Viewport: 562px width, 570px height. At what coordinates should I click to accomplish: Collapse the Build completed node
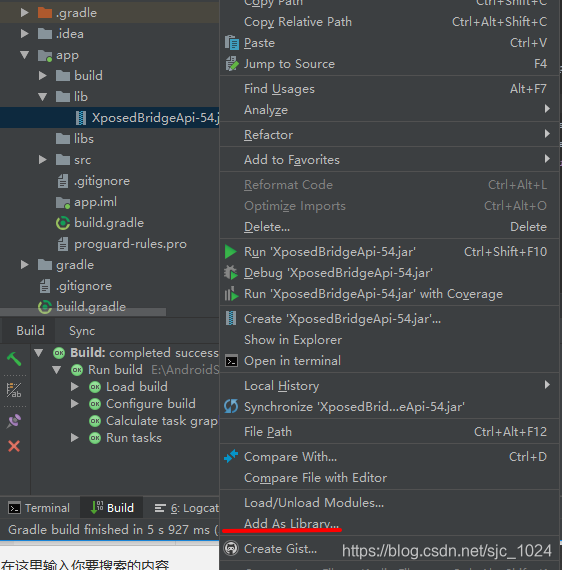click(x=39, y=353)
